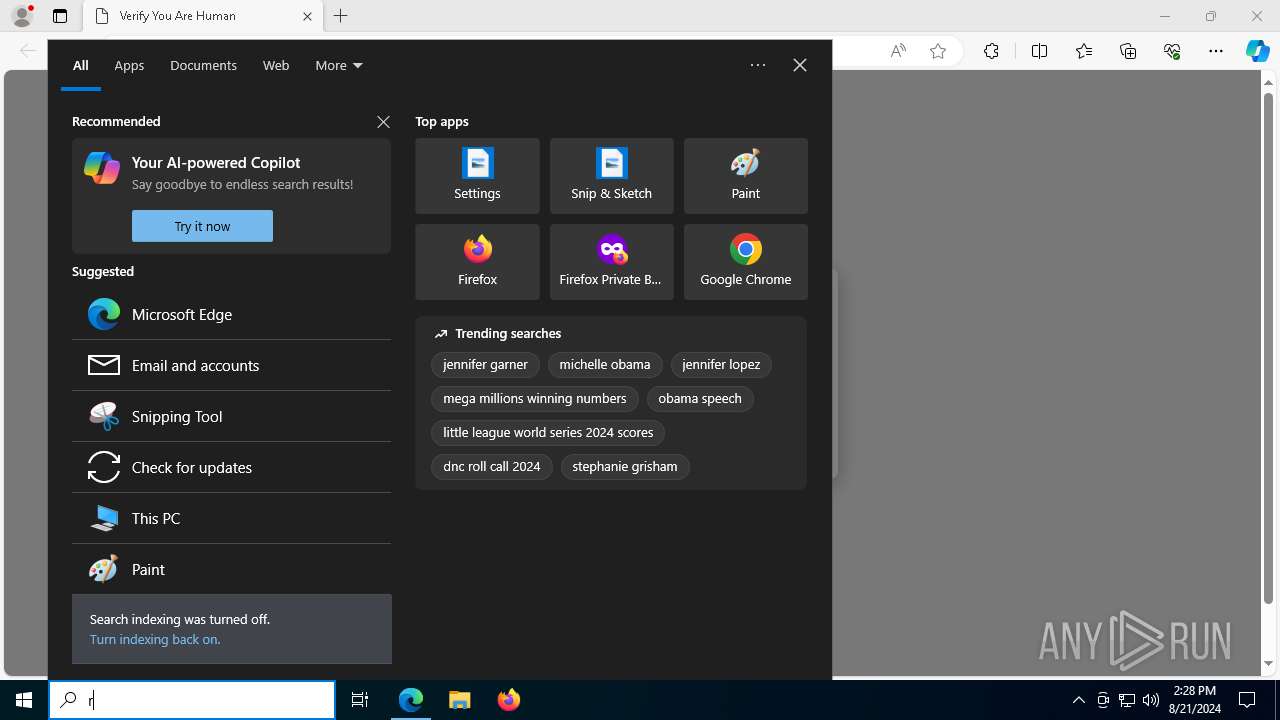Select the All search filter tab
The width and height of the screenshot is (1280, 720).
click(81, 65)
